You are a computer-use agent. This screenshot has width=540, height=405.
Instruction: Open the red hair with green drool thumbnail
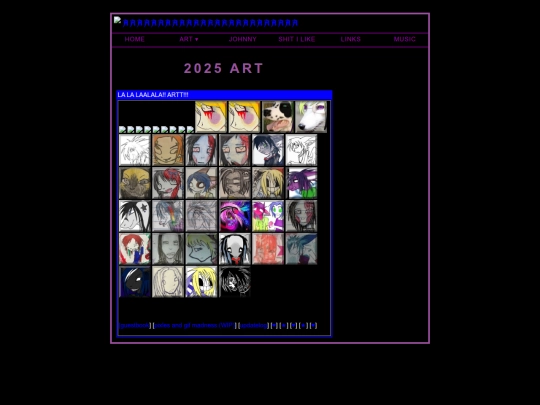[135, 249]
